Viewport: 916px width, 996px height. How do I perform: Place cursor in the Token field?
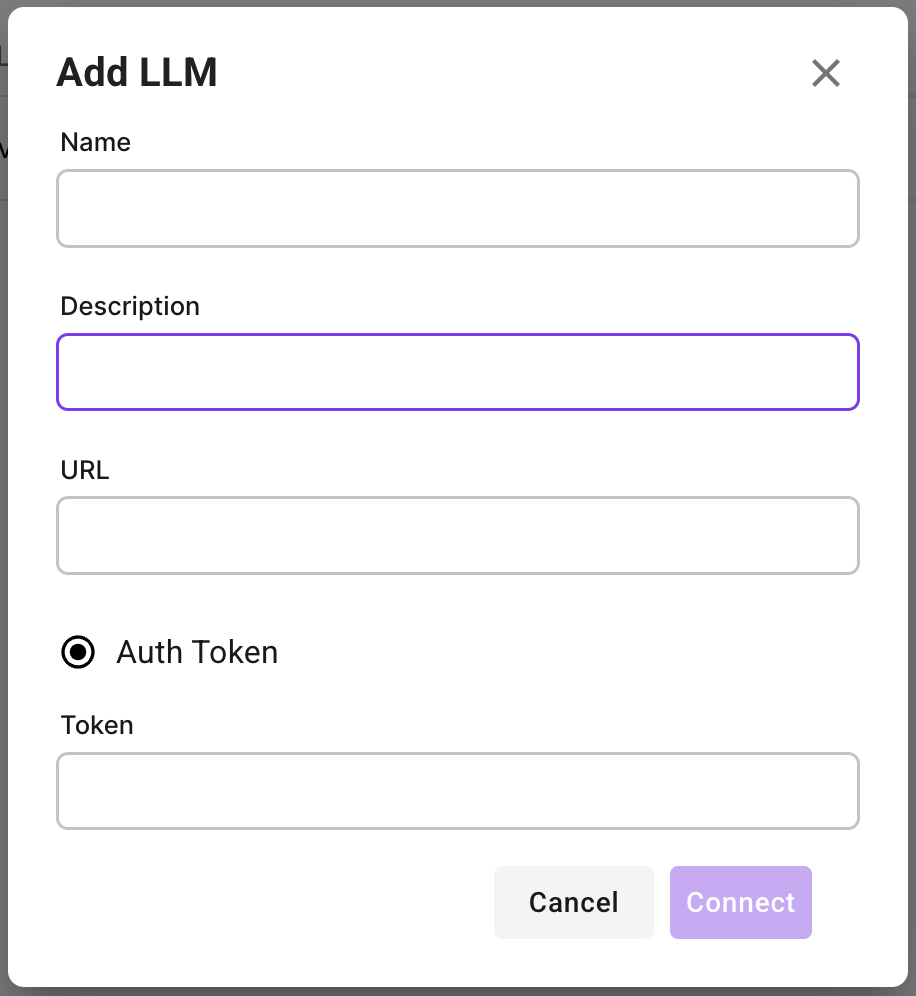point(458,791)
